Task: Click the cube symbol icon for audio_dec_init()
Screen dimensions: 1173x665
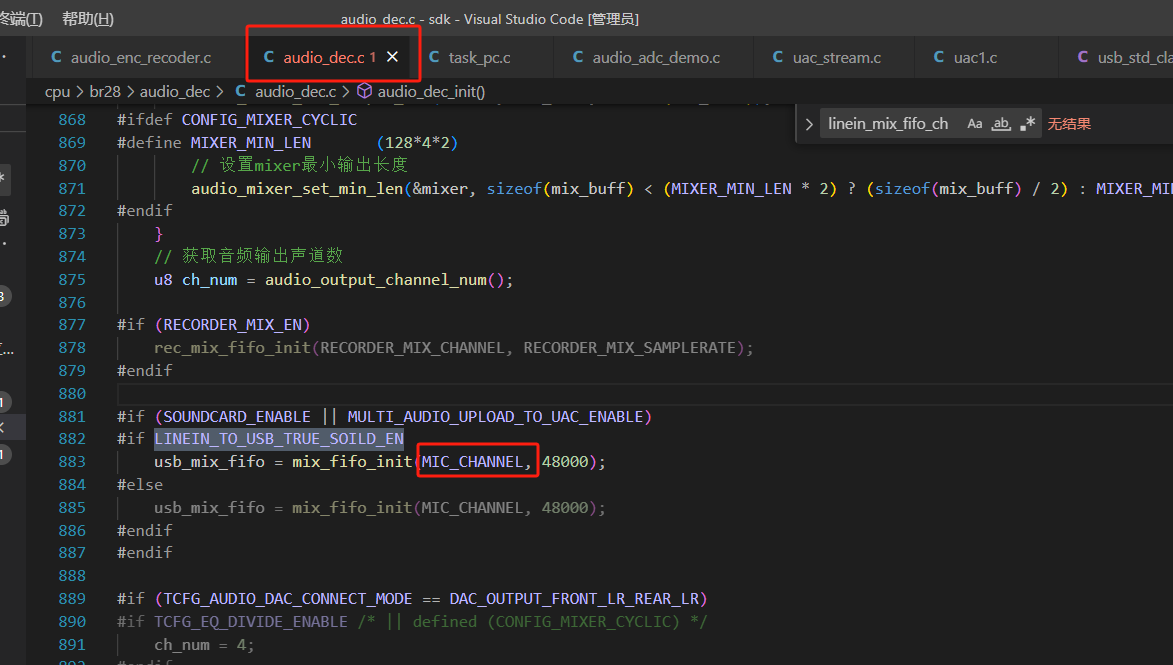Action: click(x=364, y=91)
